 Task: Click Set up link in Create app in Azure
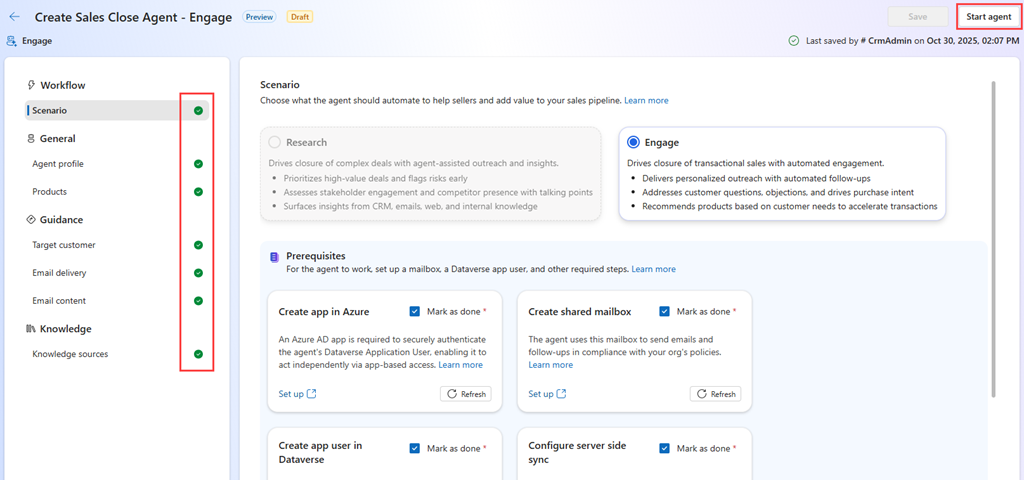point(291,394)
